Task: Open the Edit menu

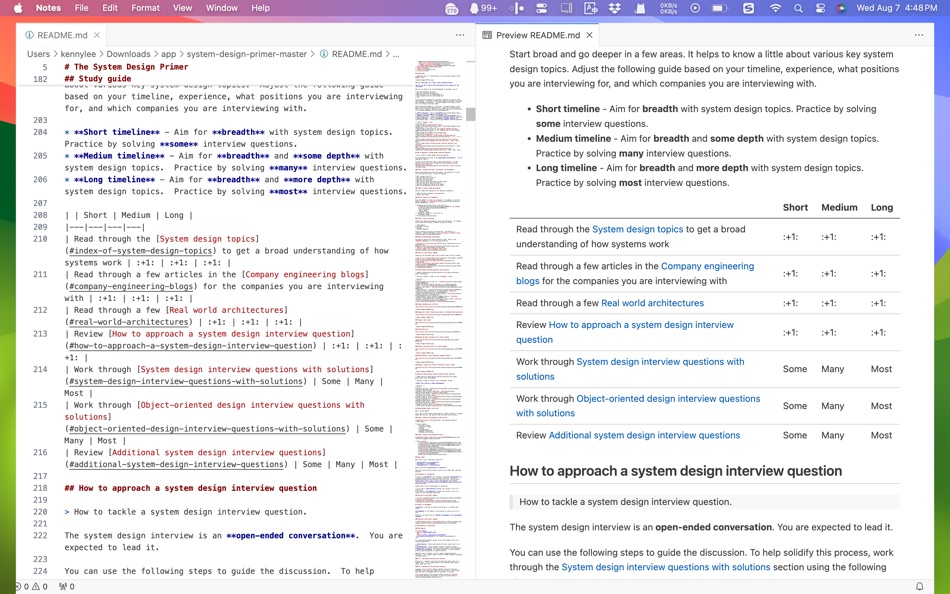Action: click(110, 8)
